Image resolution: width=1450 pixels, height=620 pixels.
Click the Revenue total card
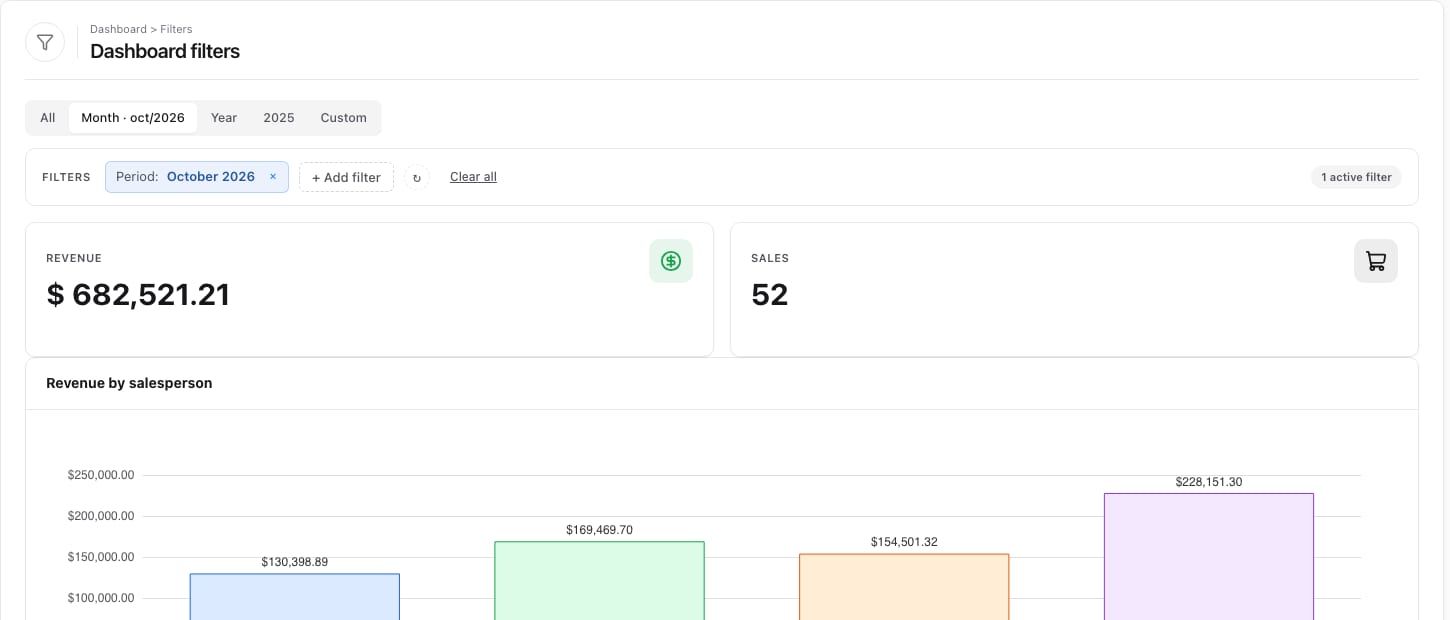(x=370, y=290)
